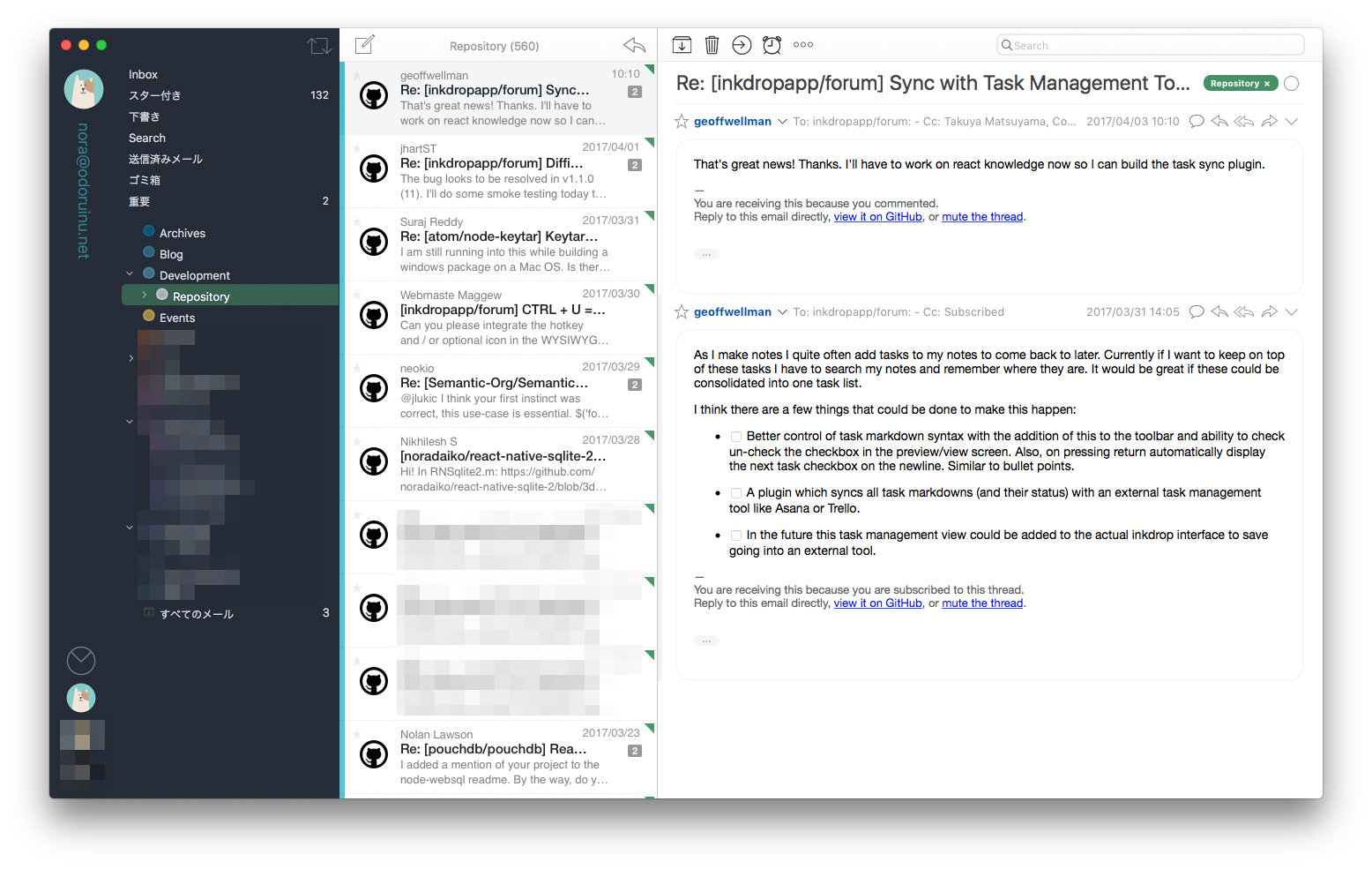Open Nolan Lawson pouchdb message
1372x869 pixels.
click(x=501, y=757)
